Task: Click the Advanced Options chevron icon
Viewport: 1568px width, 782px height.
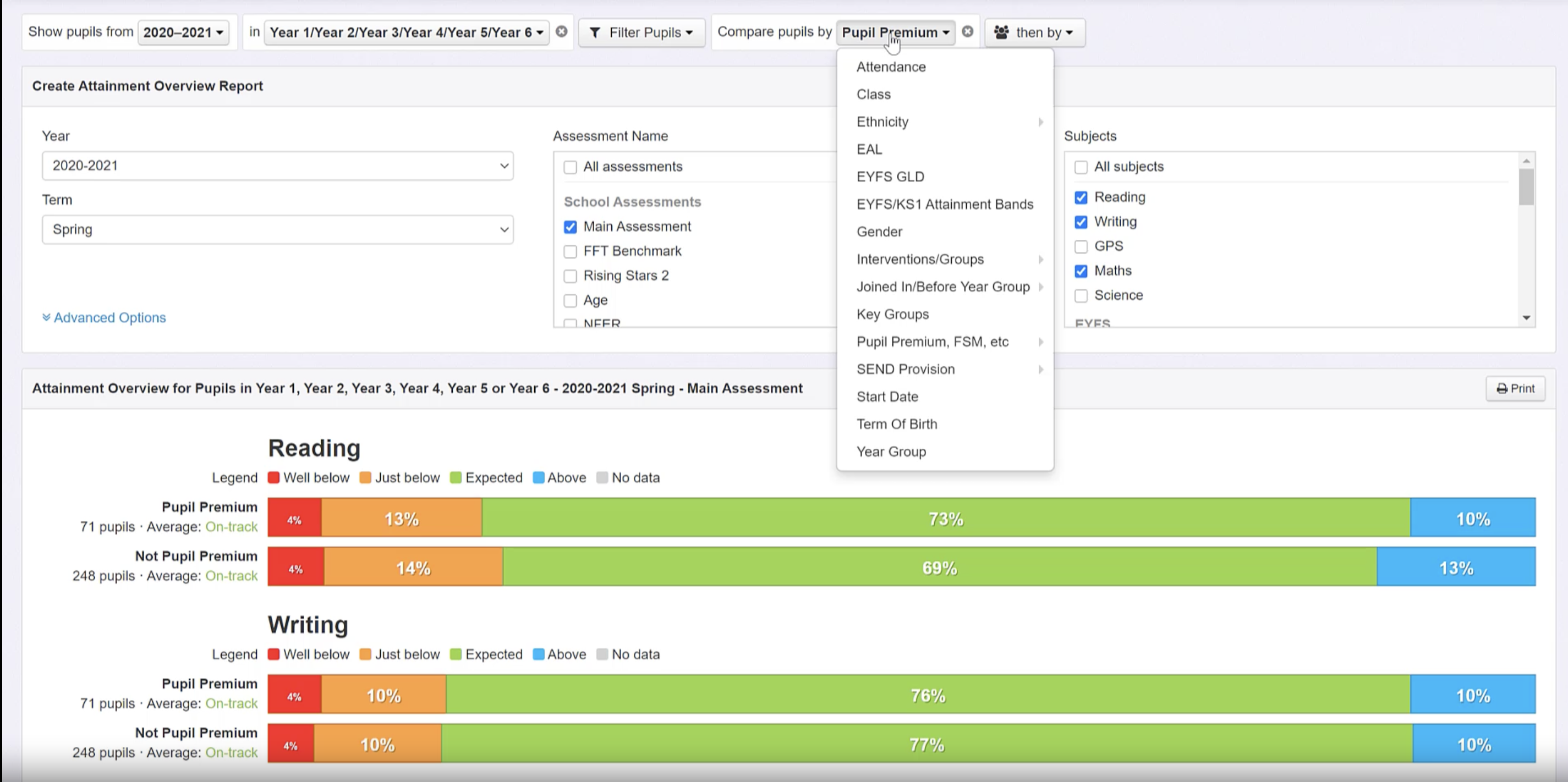Action: tap(46, 318)
